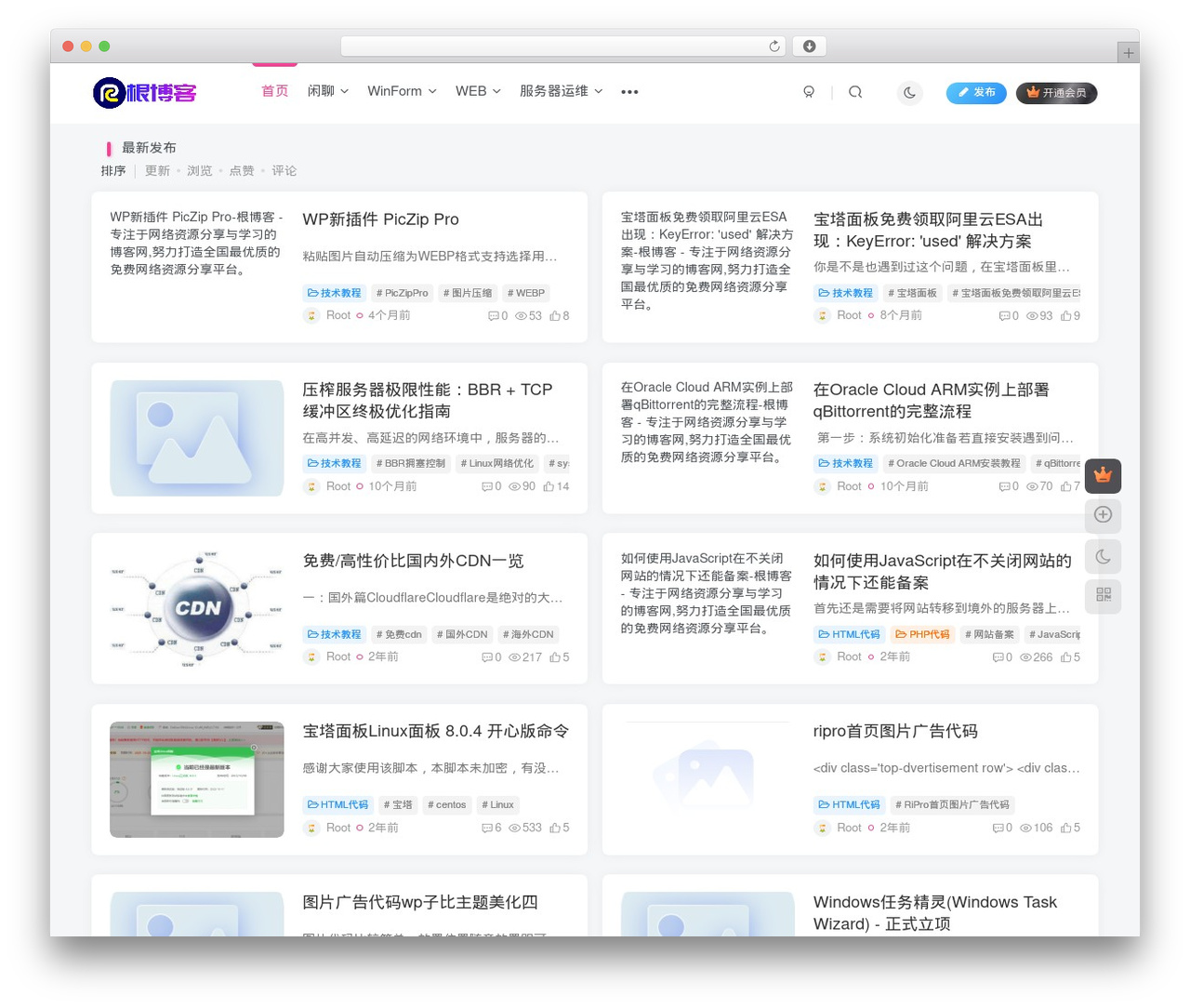Image resolution: width=1190 pixels, height=1008 pixels.
Task: Open the search magnifier icon
Action: (x=855, y=92)
